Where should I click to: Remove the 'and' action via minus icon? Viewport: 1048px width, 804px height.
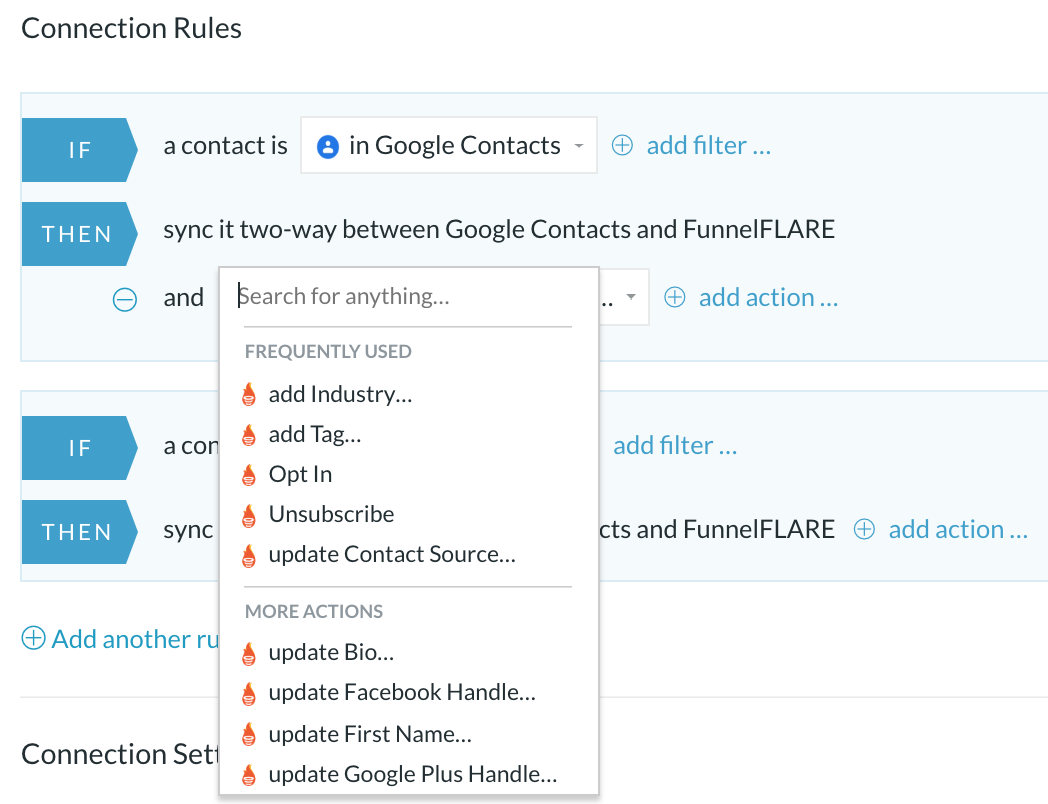point(125,299)
